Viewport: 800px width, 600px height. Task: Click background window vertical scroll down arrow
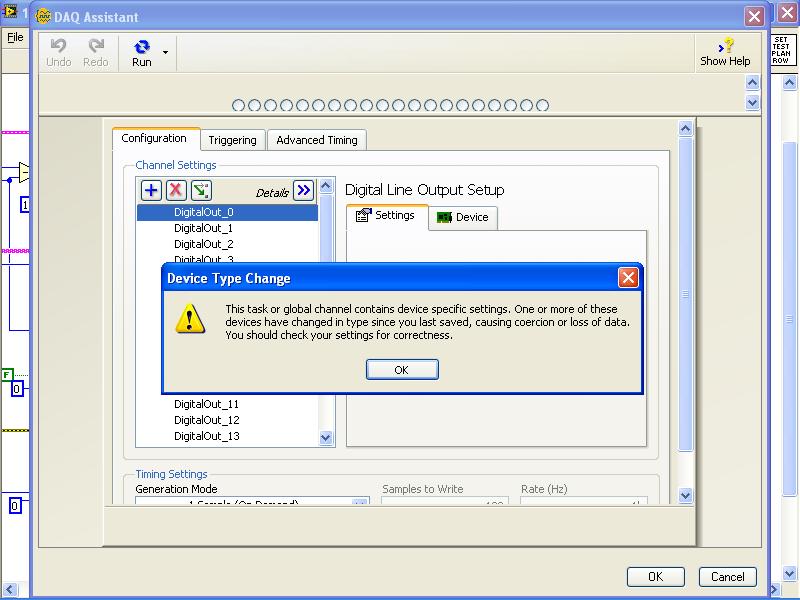coord(790,573)
